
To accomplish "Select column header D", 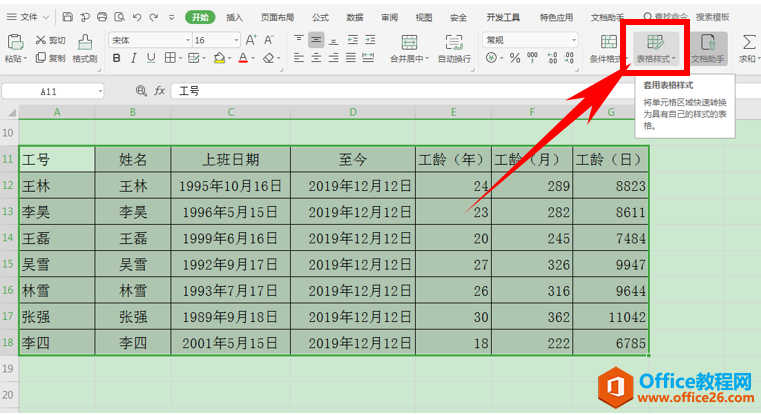I will pyautogui.click(x=353, y=112).
